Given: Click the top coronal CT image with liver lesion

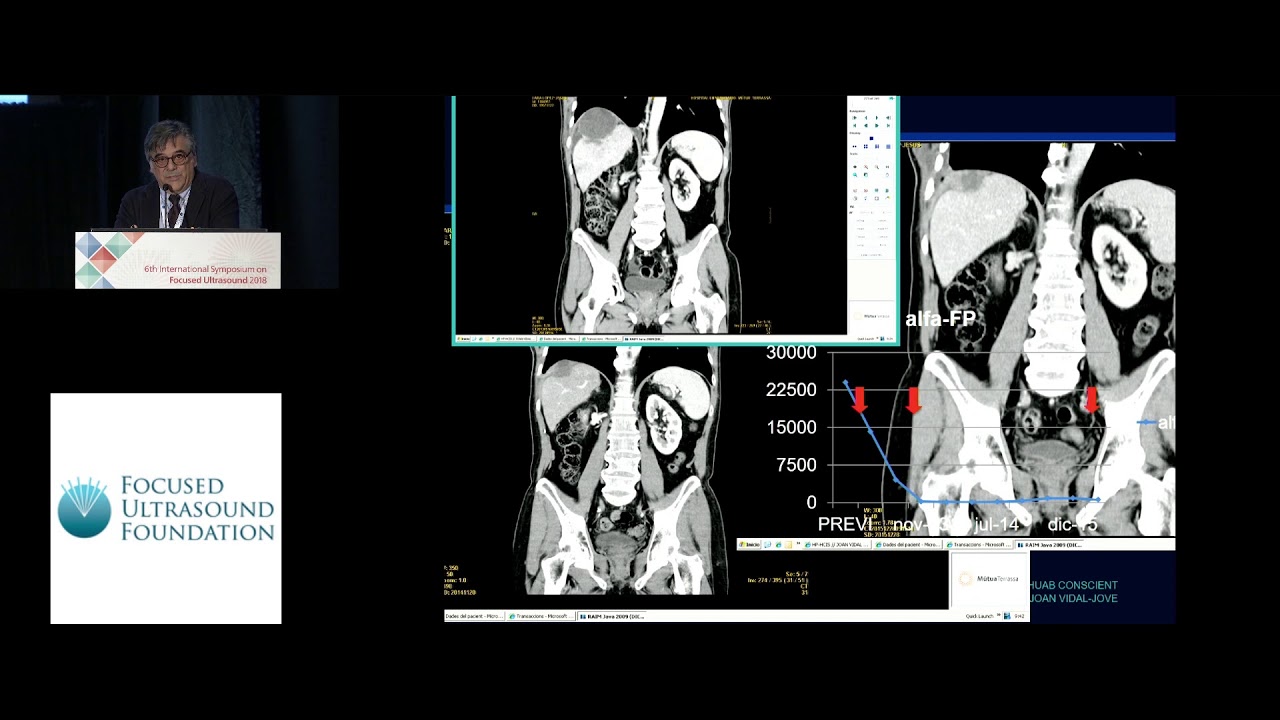Looking at the screenshot, I should point(650,215).
